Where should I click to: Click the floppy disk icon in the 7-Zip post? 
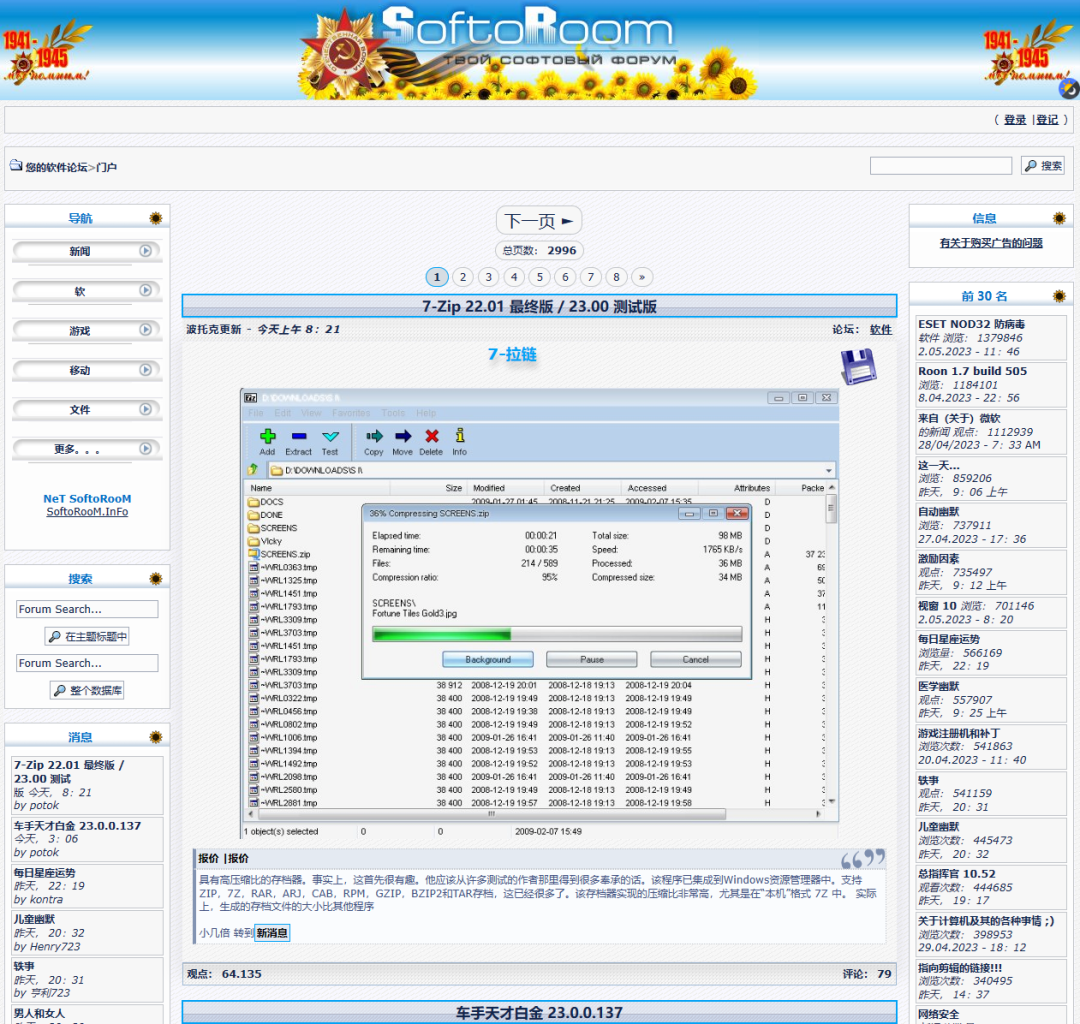[858, 366]
